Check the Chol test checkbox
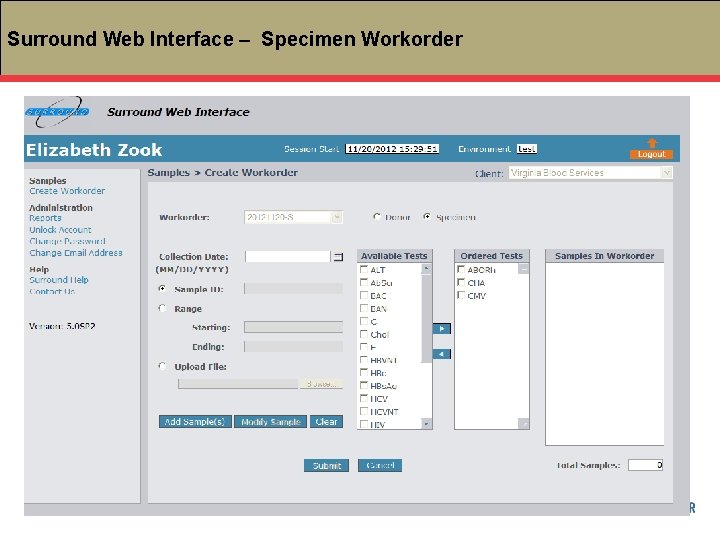The height and width of the screenshot is (540, 720). tap(364, 334)
